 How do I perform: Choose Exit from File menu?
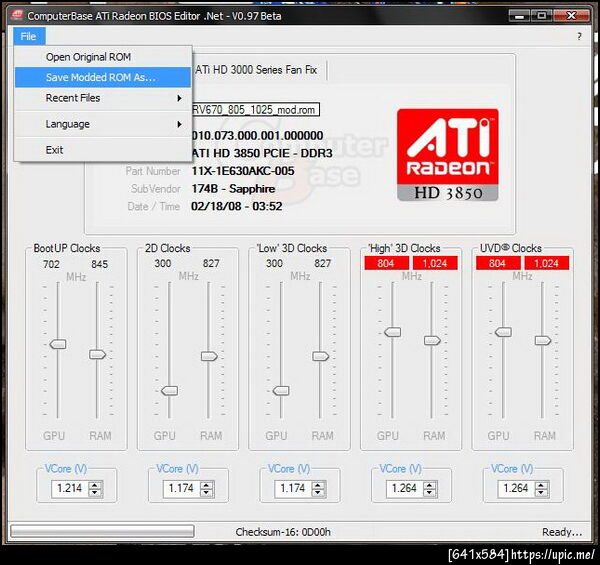coord(103,150)
